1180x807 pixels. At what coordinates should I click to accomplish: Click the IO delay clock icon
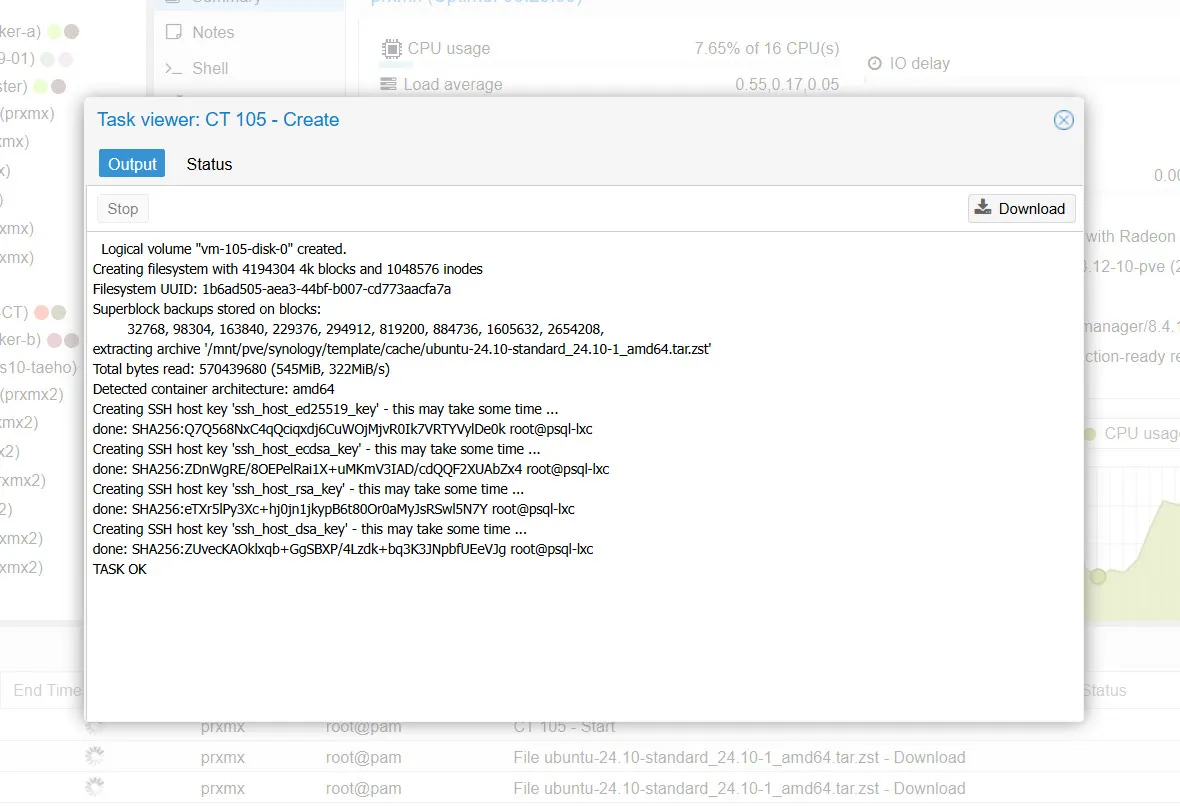pos(874,63)
